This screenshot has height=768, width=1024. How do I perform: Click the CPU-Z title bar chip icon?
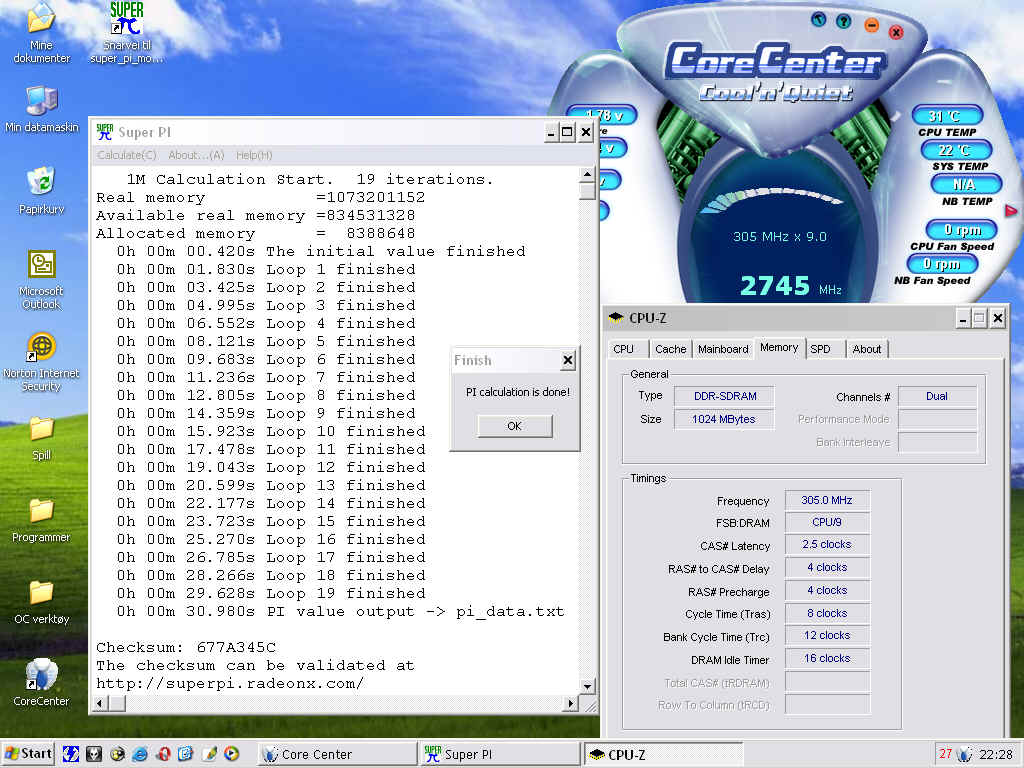tap(615, 318)
